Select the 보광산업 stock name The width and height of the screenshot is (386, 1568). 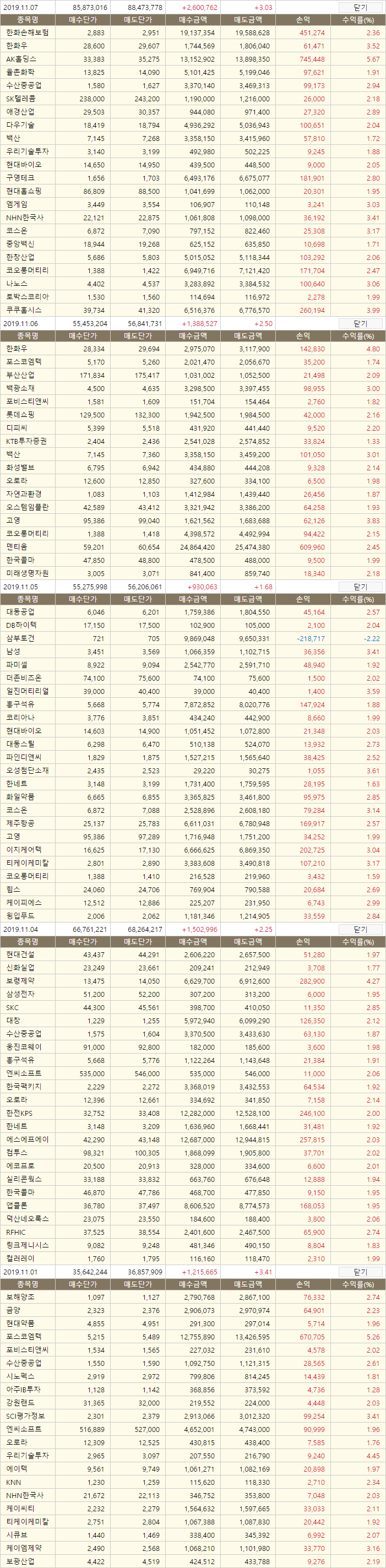(20, 1561)
